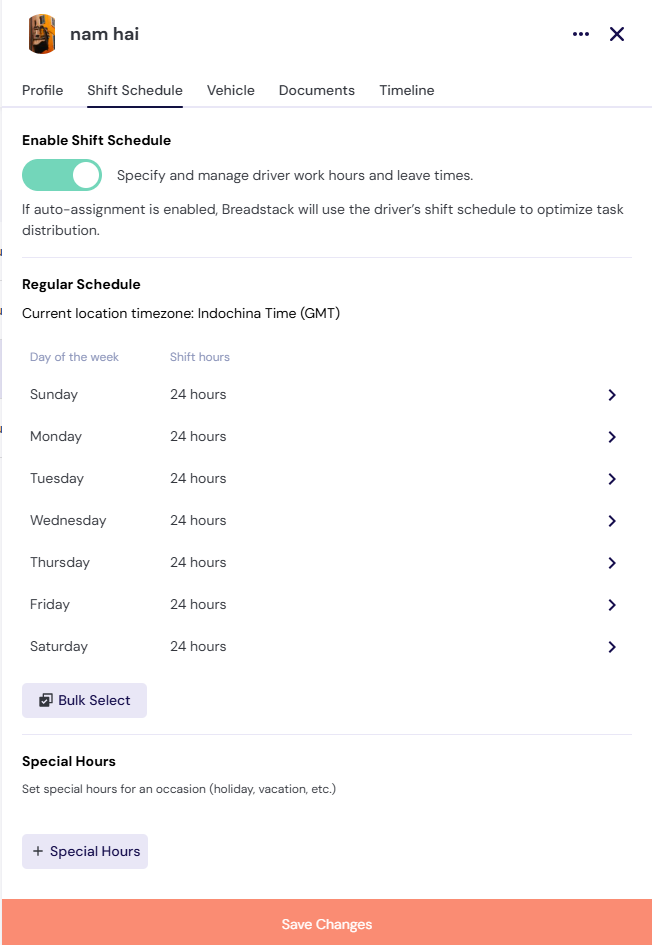Screen dimensions: 652x945
Task: Expand Thursday shift hours chevron
Action: pyautogui.click(x=612, y=563)
